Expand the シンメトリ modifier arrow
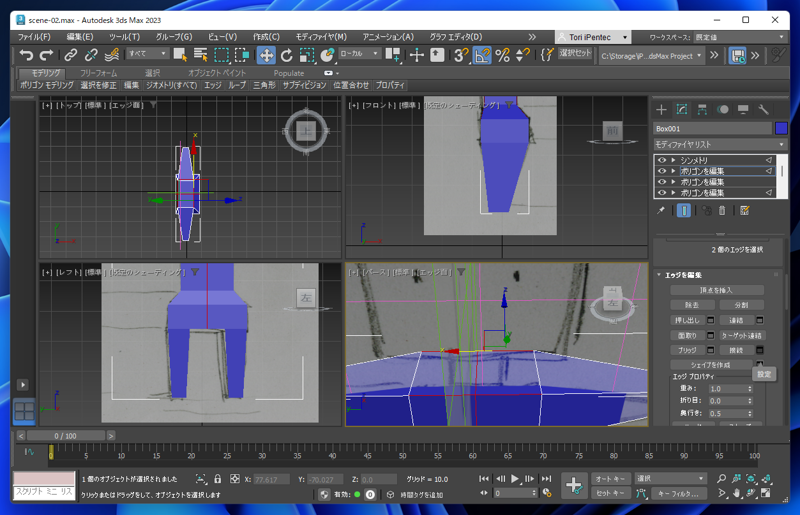Viewport: 800px width, 515px height. pos(673,160)
